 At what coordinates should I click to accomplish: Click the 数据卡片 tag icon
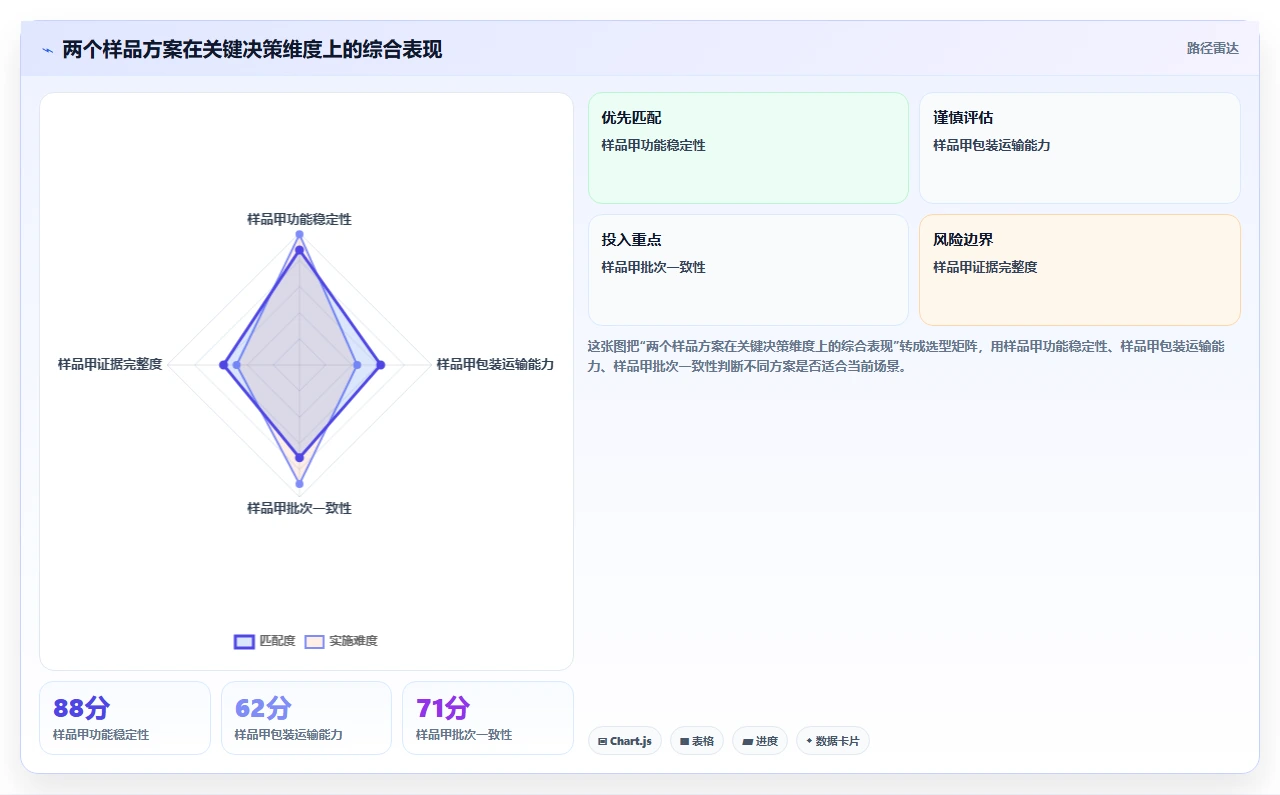(x=809, y=741)
